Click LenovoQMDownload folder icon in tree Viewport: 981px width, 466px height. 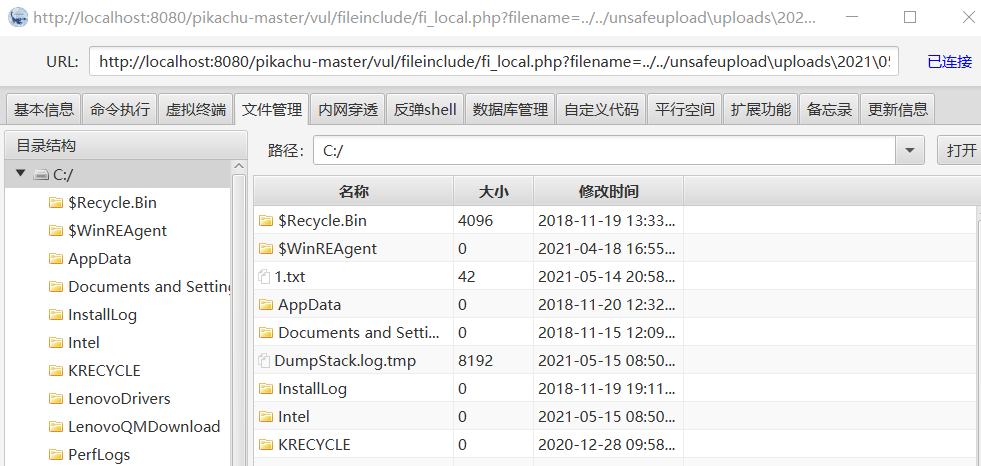click(56, 427)
